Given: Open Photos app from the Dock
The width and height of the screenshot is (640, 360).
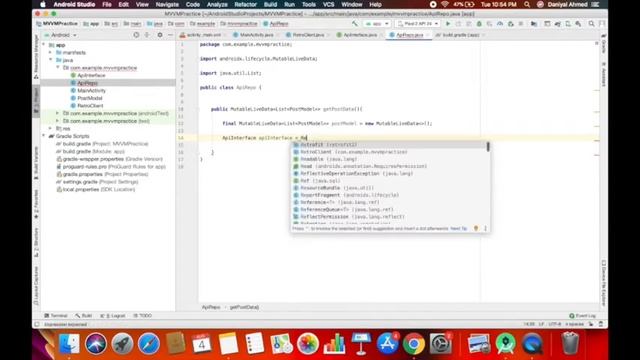Looking at the screenshot, I should [x=308, y=344].
